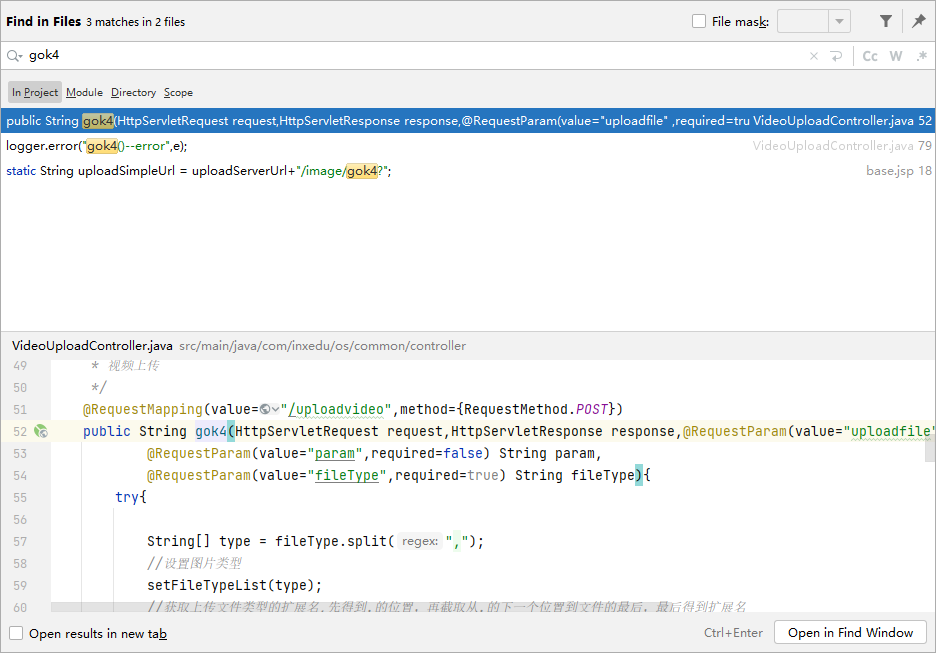Check Open results in new tab
The image size is (936, 653).
pyautogui.click(x=16, y=633)
